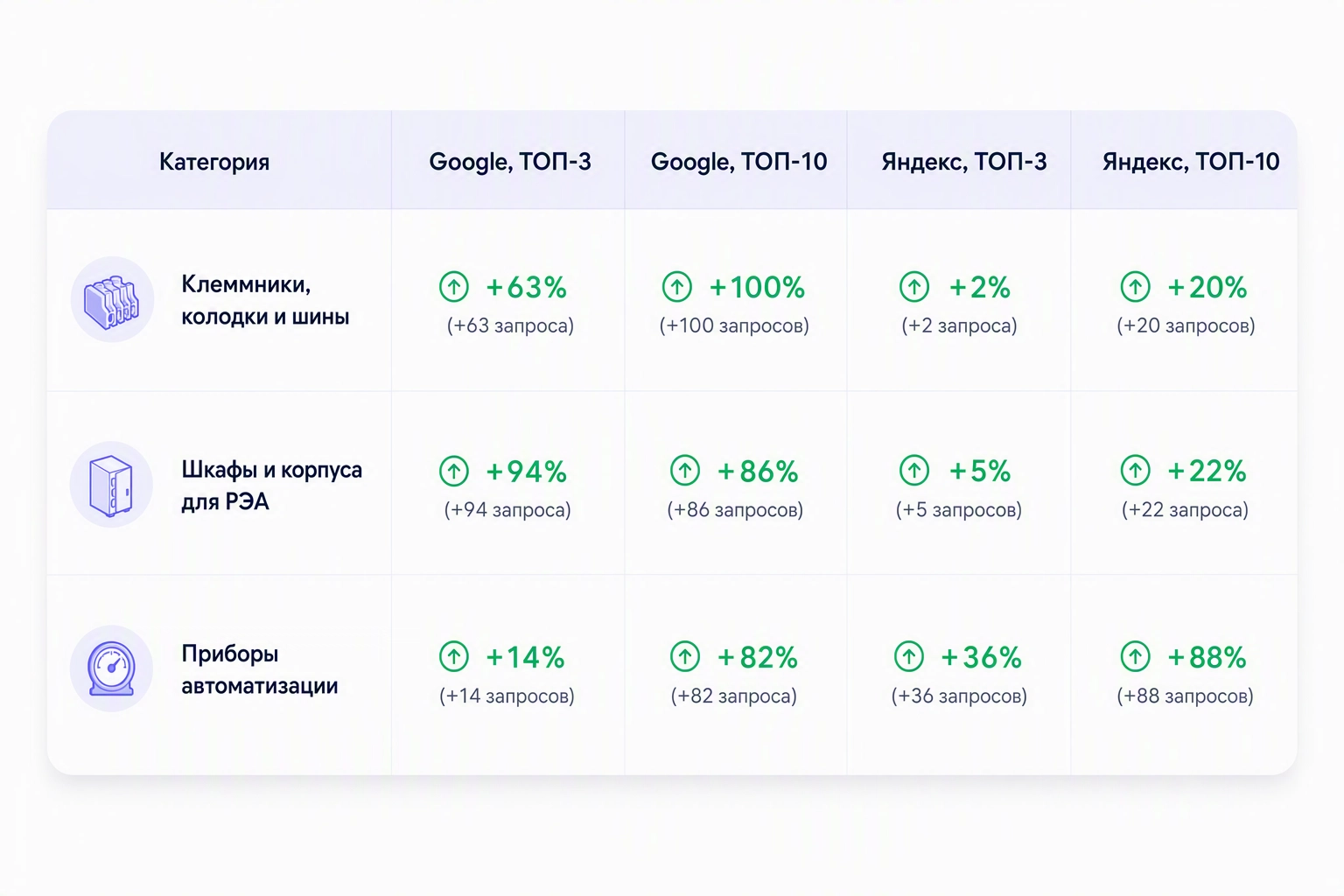Select the Google, ТОП-3 column header
1344x896 pixels.
click(x=510, y=162)
